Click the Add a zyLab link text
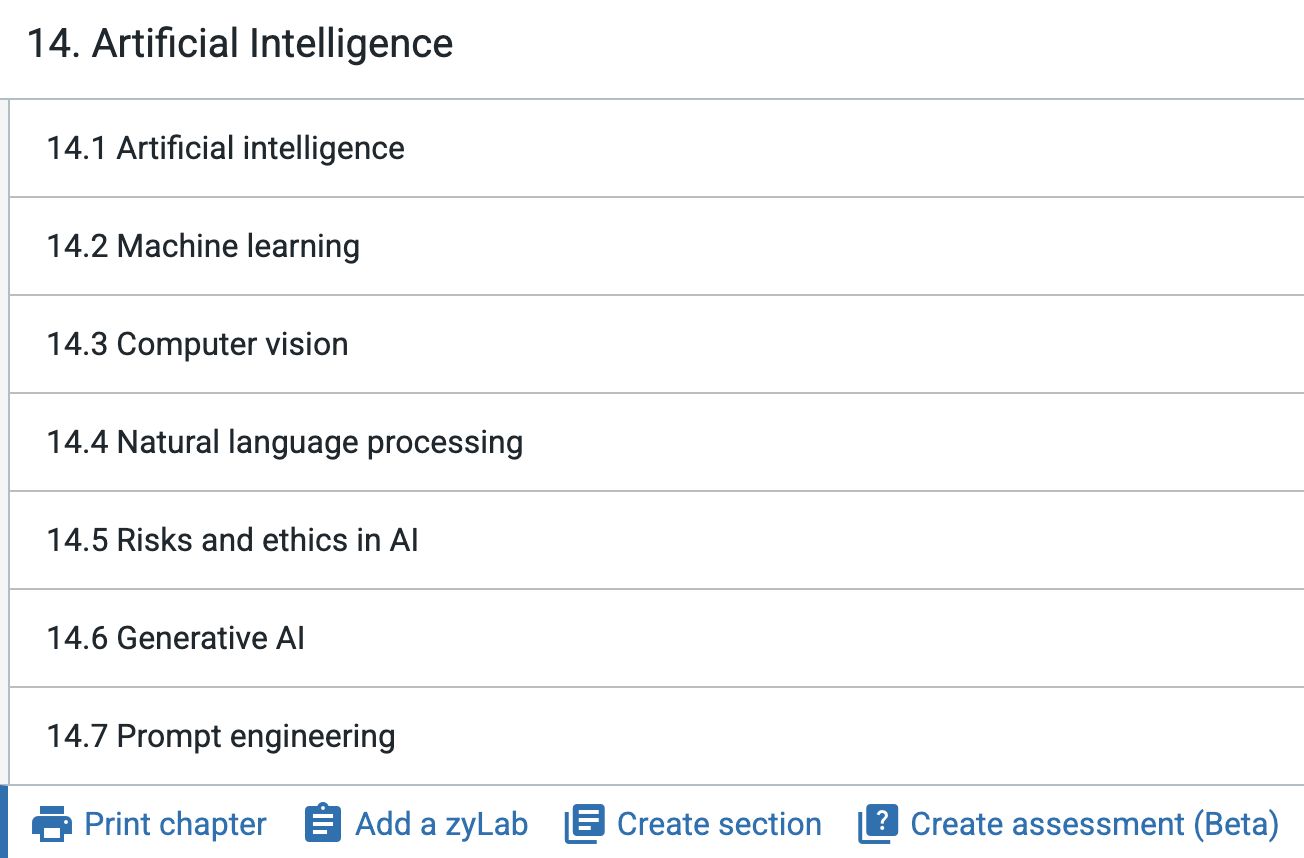Image resolution: width=1304 pixels, height=858 pixels. pyautogui.click(x=441, y=824)
